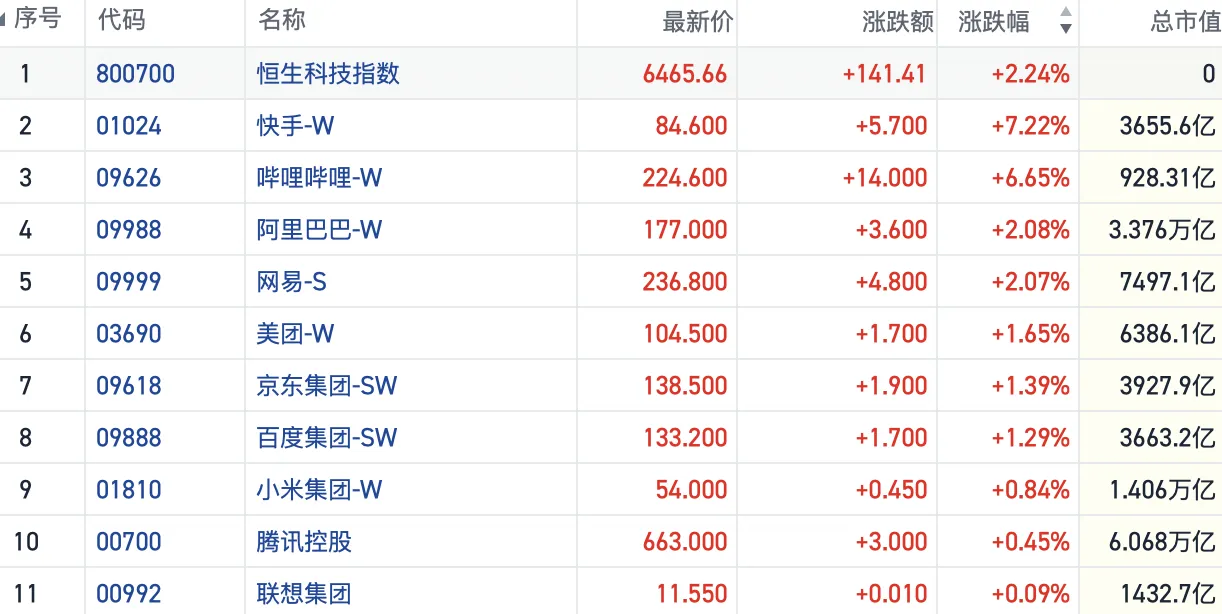Click stock code 01810
Viewport: 1222px width, 614px height.
(129, 490)
